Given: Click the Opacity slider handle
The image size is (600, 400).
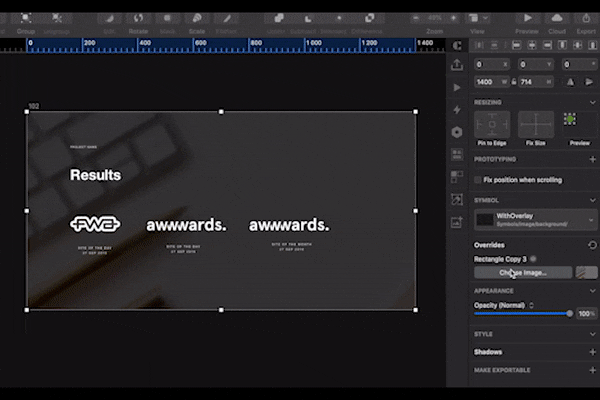Looking at the screenshot, I should (569, 313).
